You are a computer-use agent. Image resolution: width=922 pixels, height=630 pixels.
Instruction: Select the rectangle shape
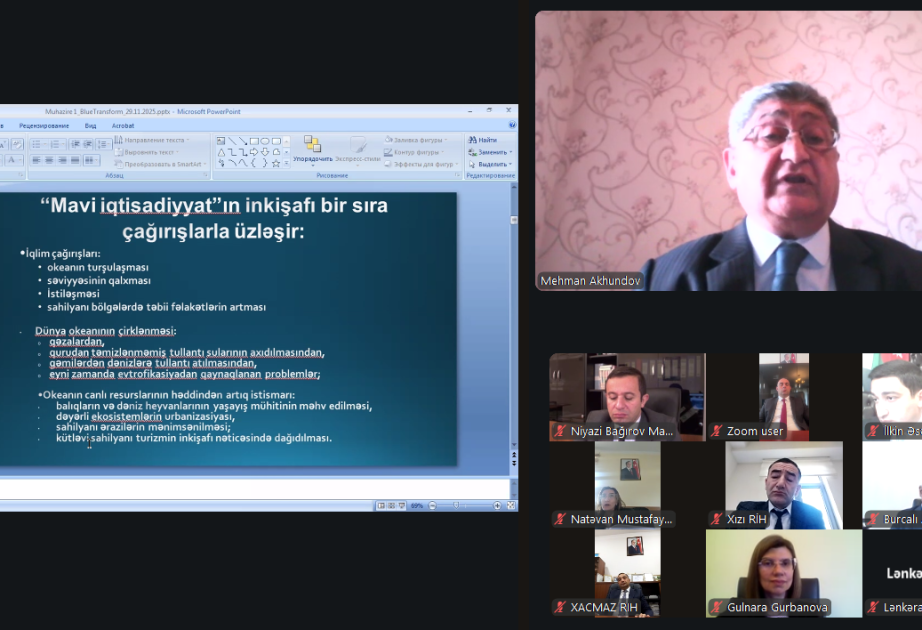(x=254, y=141)
